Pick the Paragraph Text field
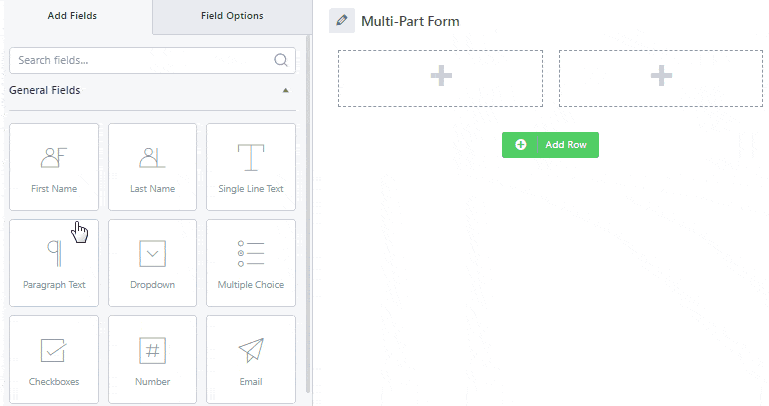Viewport: 769px width, 406px height. (x=54, y=263)
